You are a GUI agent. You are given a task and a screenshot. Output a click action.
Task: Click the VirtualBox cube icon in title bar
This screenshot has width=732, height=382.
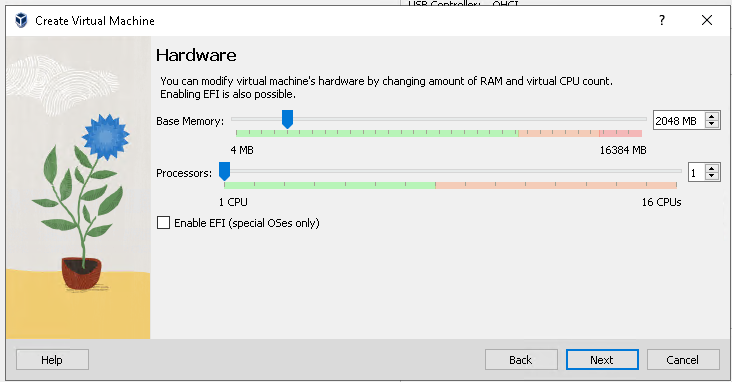21,21
